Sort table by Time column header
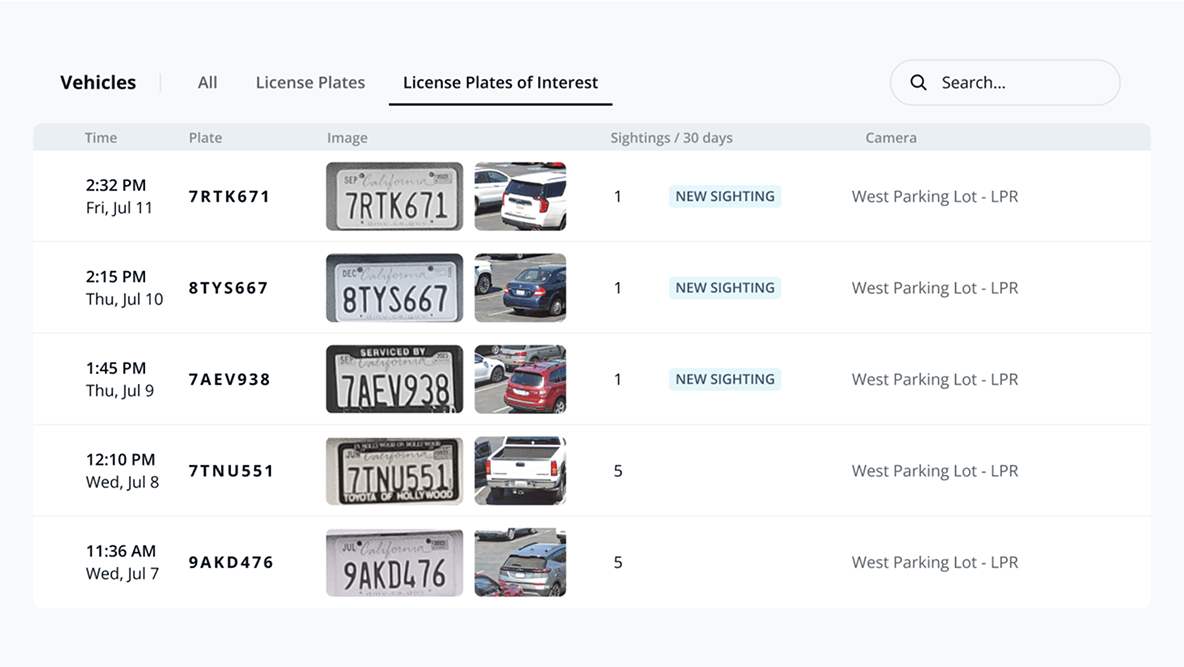The height and width of the screenshot is (667, 1184). [x=101, y=138]
